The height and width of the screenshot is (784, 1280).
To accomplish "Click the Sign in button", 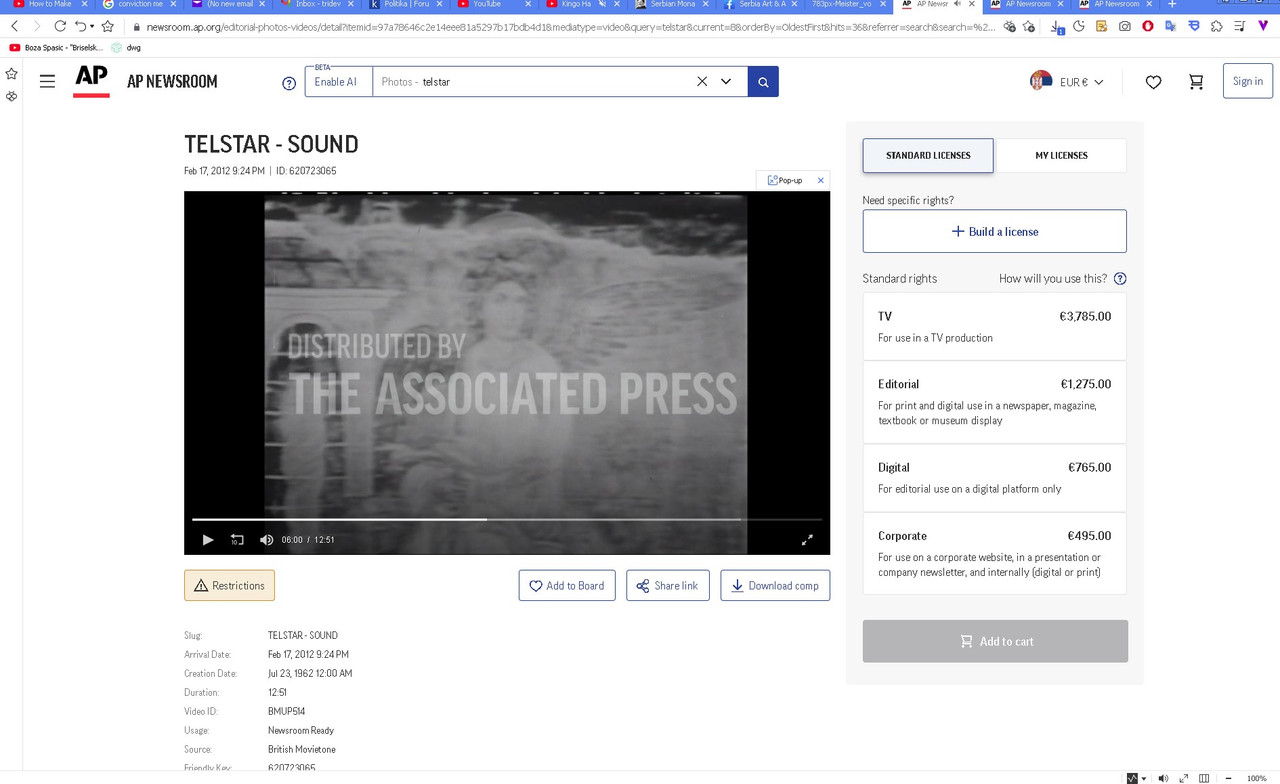I will (1247, 81).
